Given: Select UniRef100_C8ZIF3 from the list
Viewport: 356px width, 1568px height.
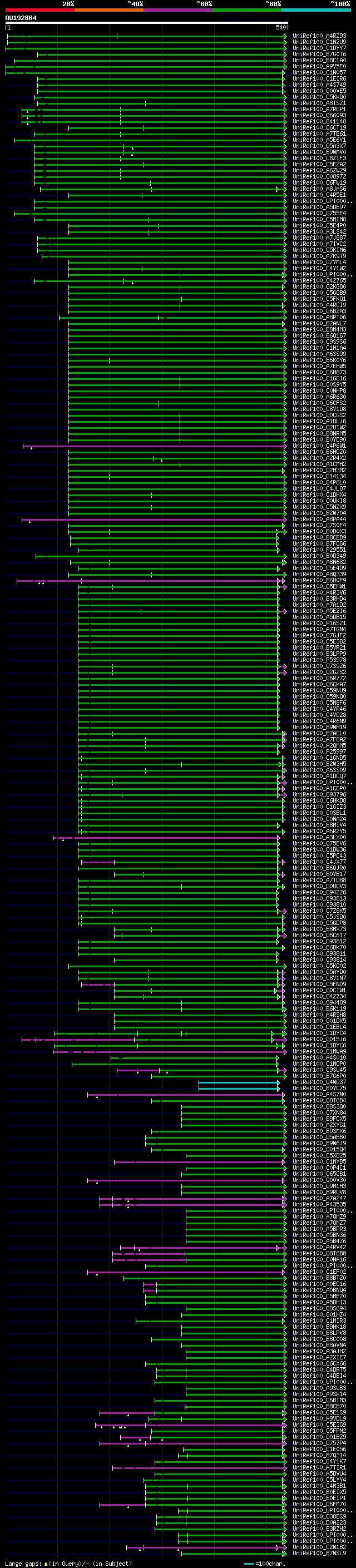Looking at the screenshot, I should pyautogui.click(x=319, y=159).
